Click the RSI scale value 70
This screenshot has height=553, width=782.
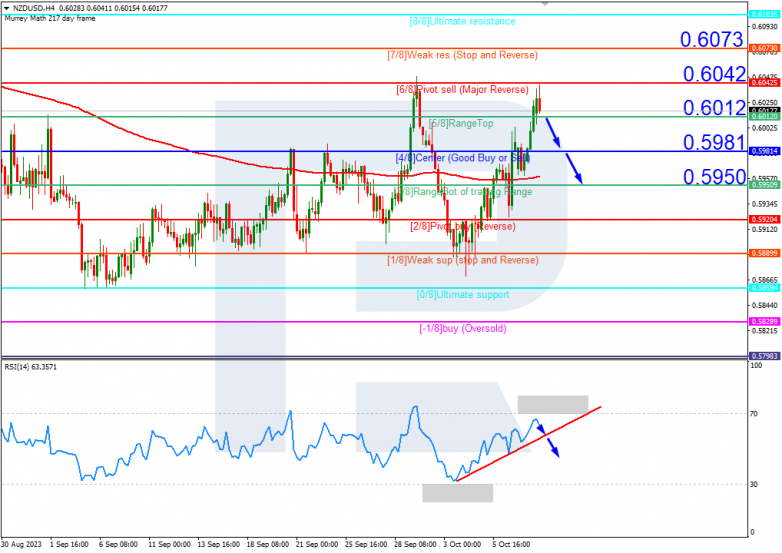click(x=754, y=414)
